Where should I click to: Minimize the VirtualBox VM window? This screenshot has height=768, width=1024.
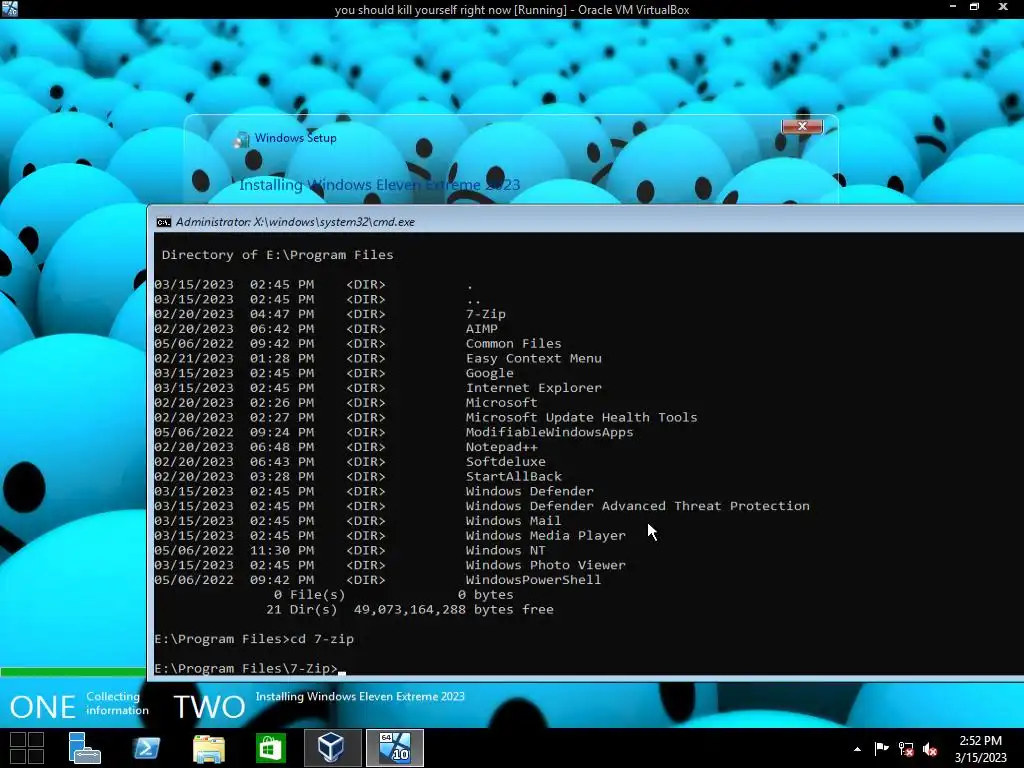pyautogui.click(x=953, y=7)
